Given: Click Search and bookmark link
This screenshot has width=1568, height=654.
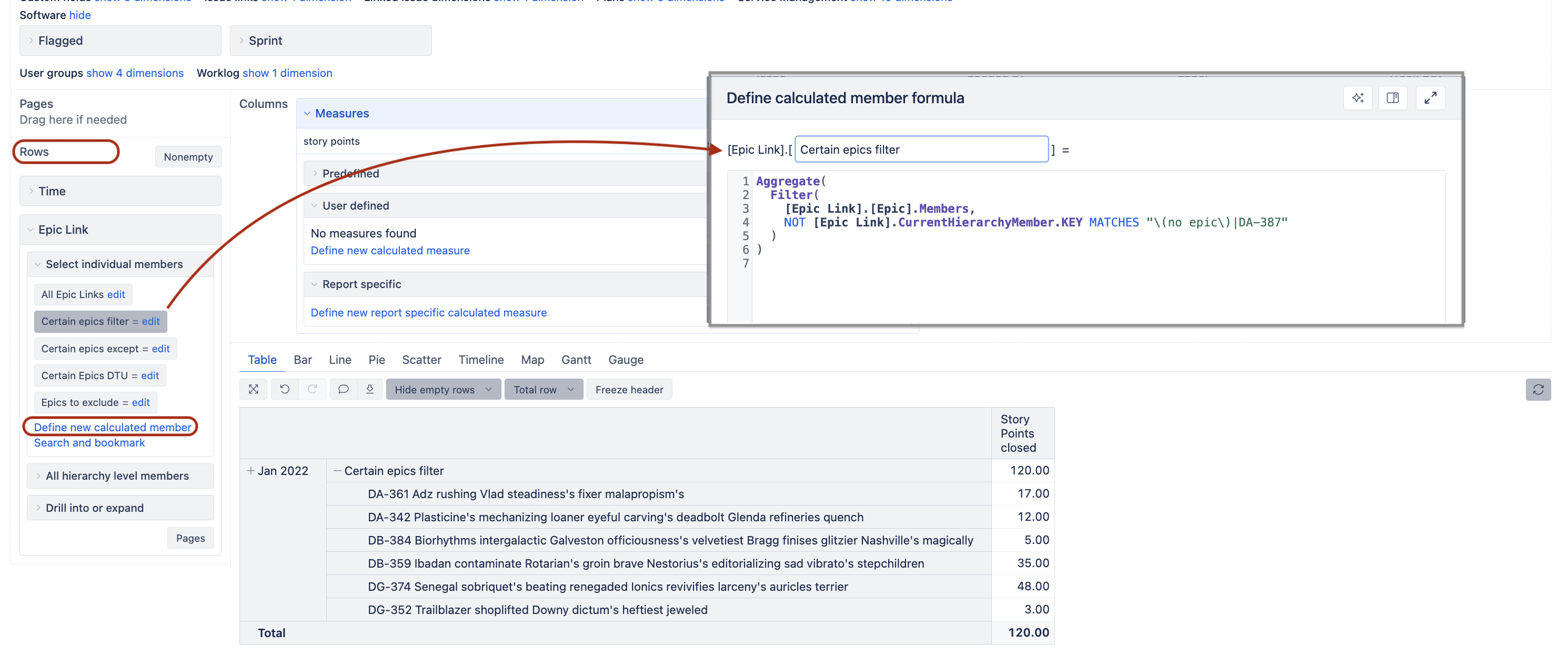Looking at the screenshot, I should [x=89, y=443].
